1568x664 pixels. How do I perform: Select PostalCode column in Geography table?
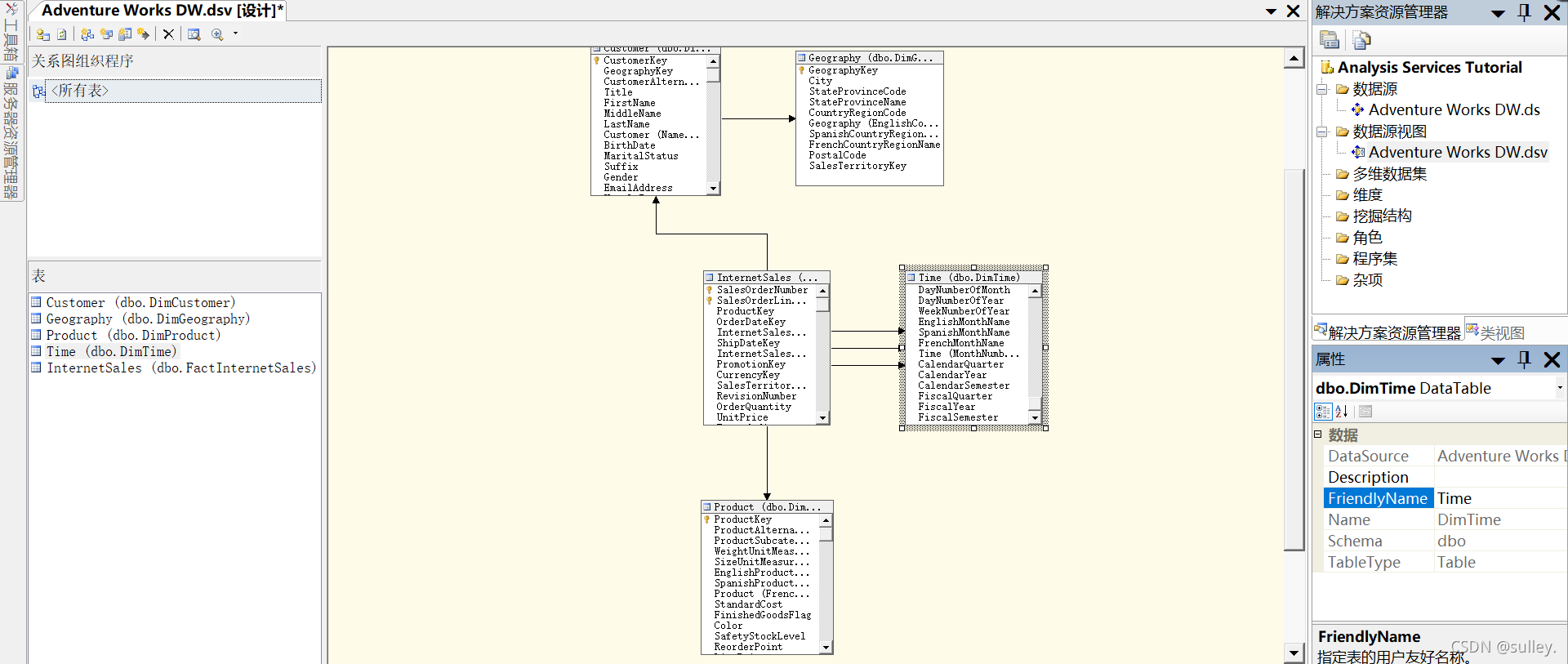pyautogui.click(x=837, y=155)
